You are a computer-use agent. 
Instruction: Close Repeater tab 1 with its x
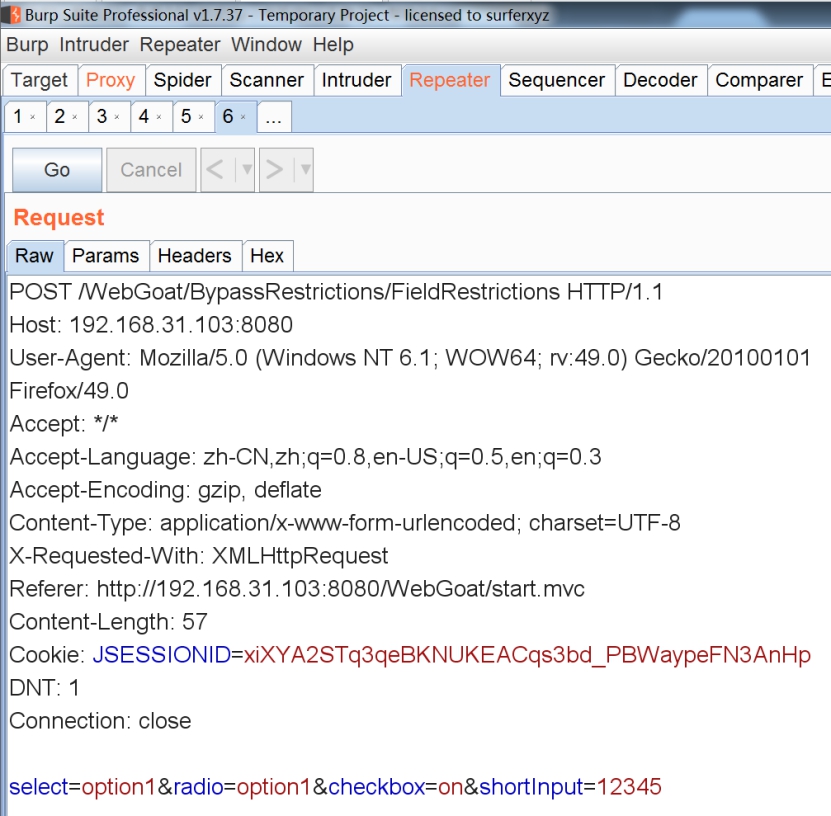point(33,117)
